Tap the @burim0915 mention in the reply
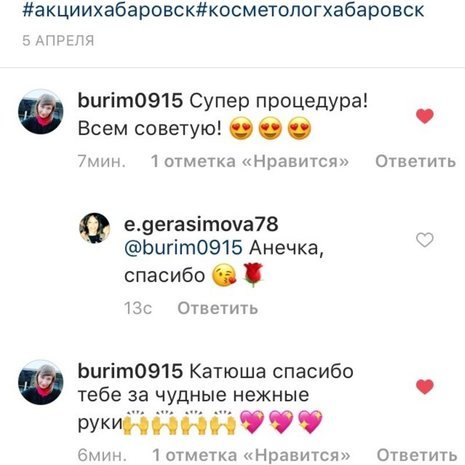 click(183, 248)
